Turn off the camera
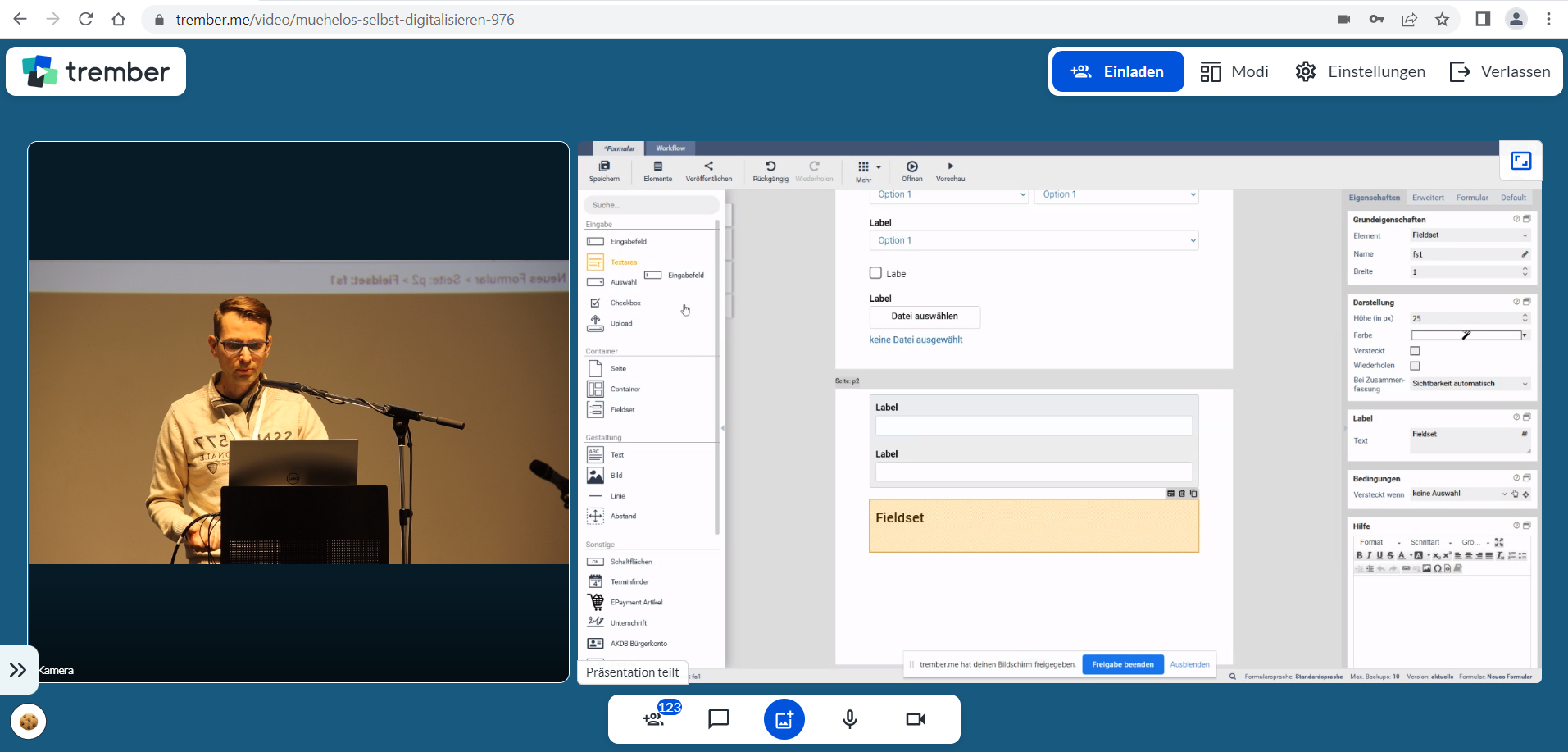The height and width of the screenshot is (752, 1568). tap(916, 719)
